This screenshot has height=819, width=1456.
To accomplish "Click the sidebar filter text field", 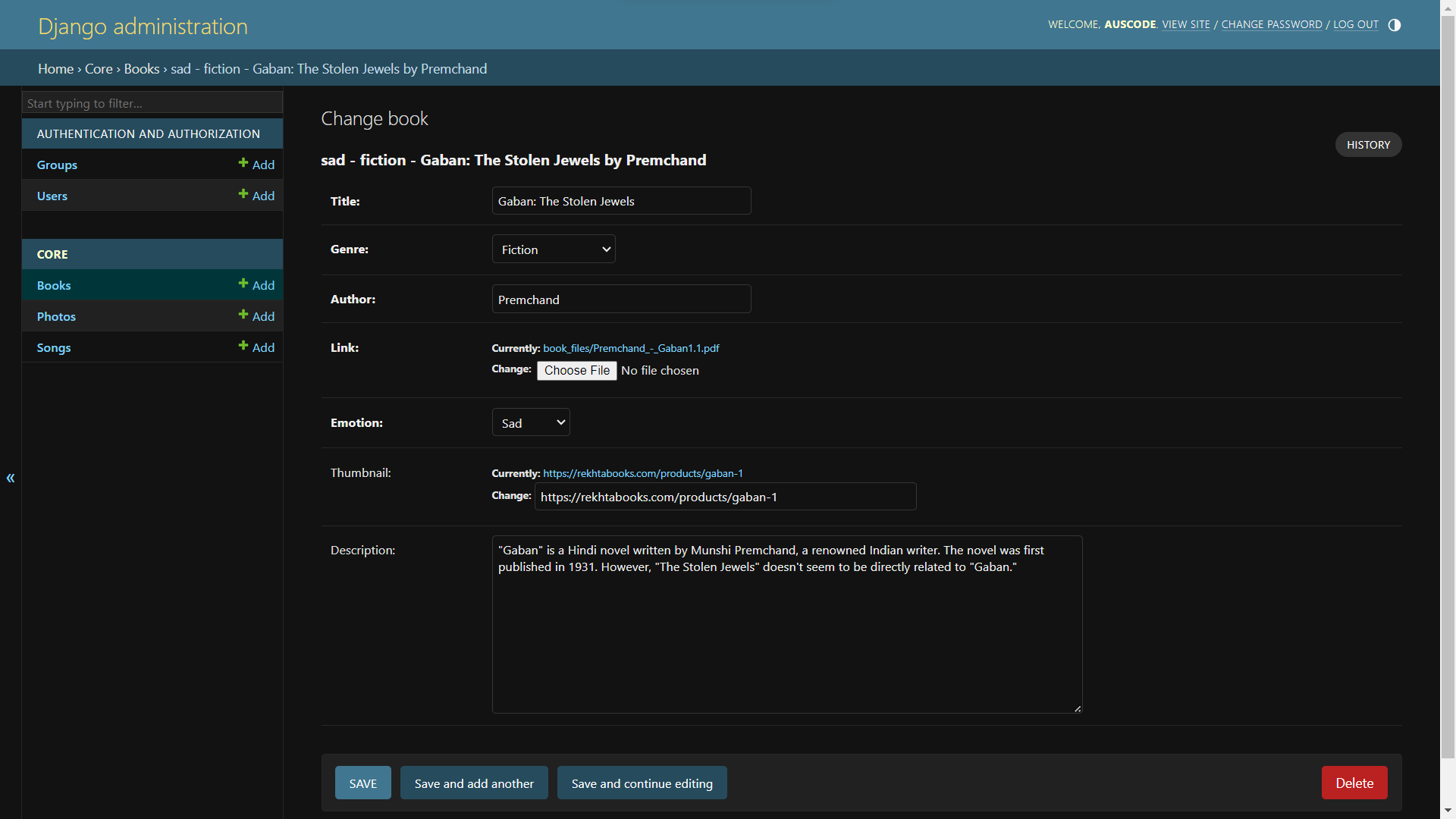I will [152, 103].
